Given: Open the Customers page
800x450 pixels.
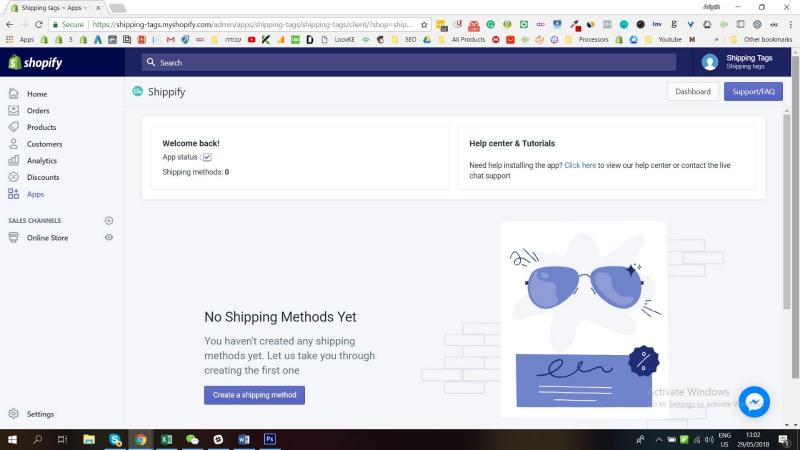Looking at the screenshot, I should pyautogui.click(x=44, y=144).
